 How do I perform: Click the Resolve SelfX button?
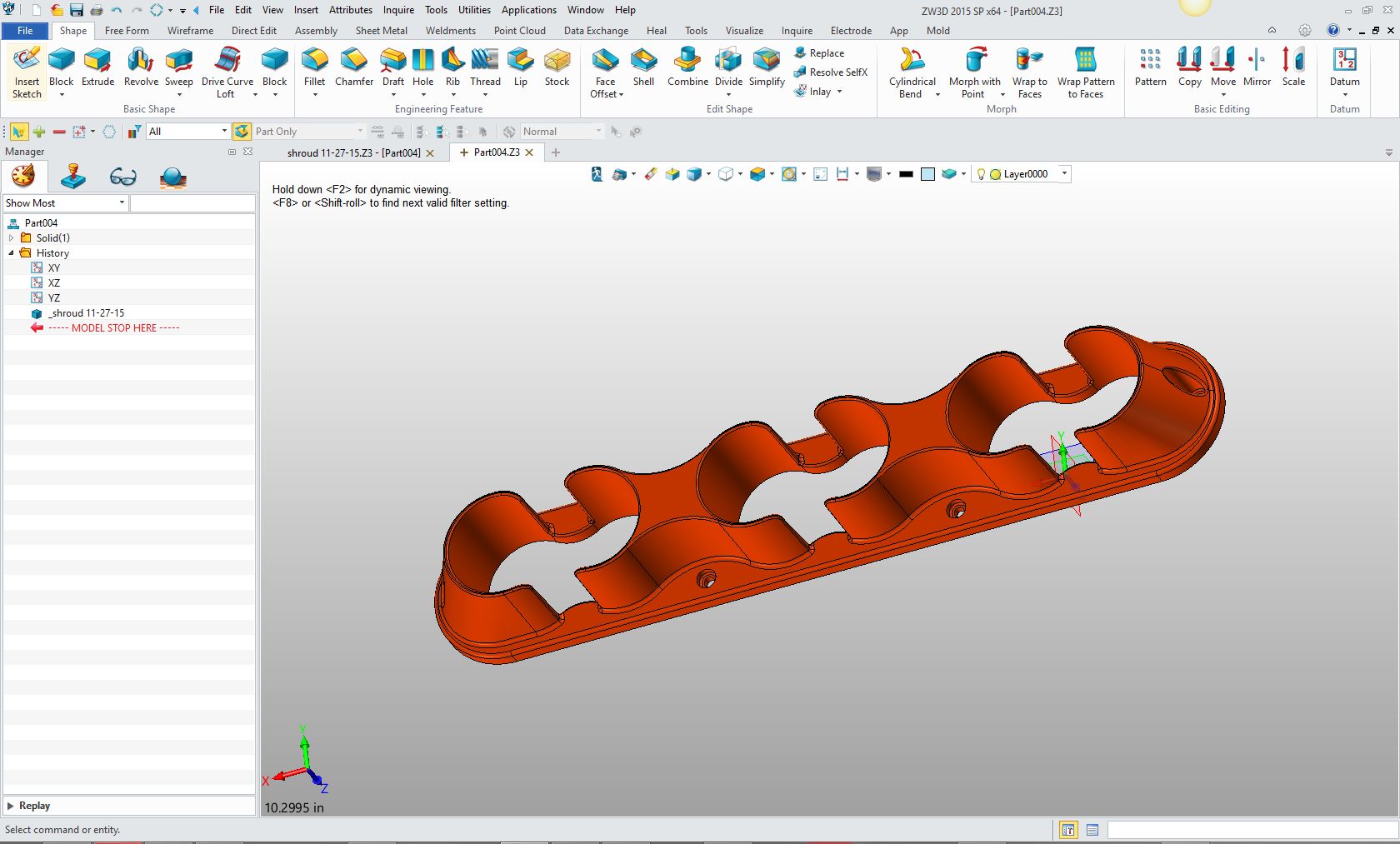click(x=837, y=72)
